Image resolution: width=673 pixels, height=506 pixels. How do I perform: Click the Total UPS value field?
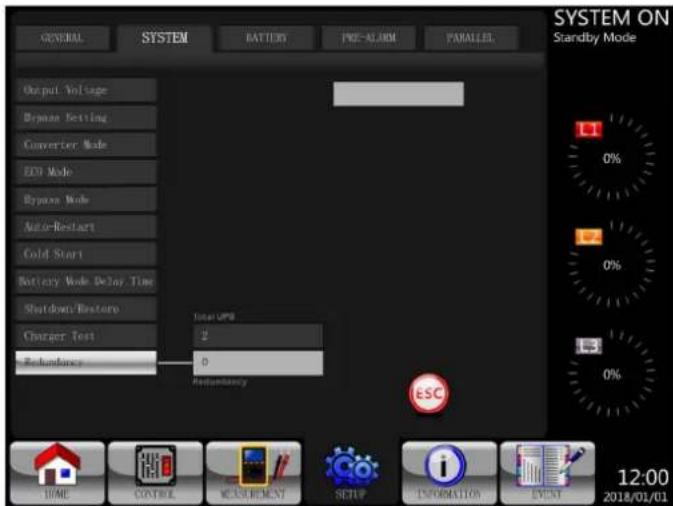click(x=258, y=336)
